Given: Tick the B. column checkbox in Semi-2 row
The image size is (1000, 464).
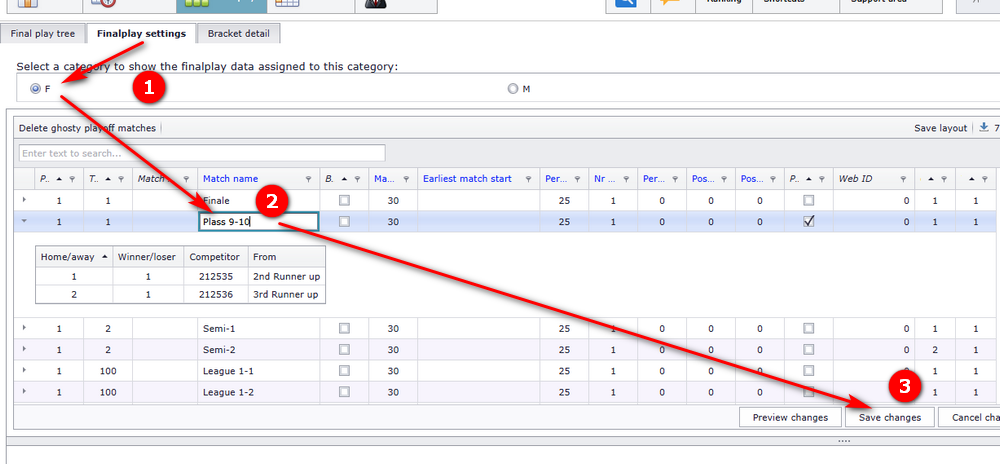Looking at the screenshot, I should tap(344, 349).
